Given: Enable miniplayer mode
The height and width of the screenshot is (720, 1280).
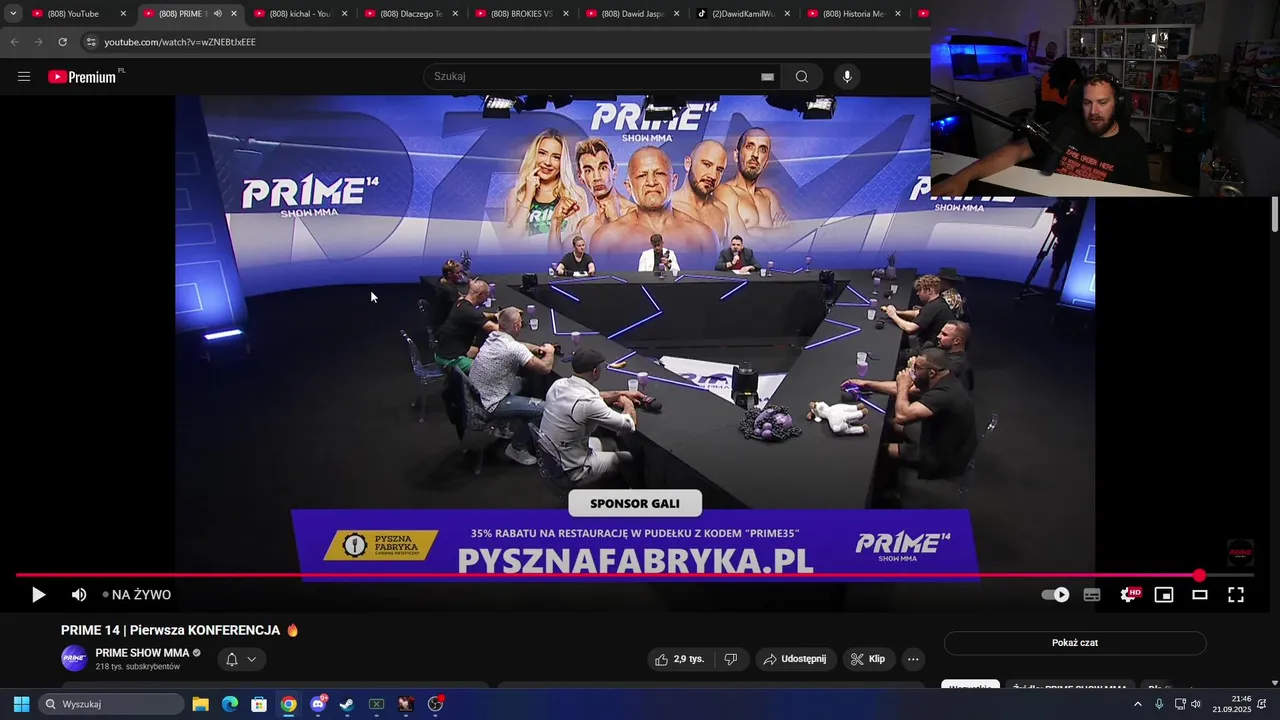Looking at the screenshot, I should pyautogui.click(x=1164, y=595).
